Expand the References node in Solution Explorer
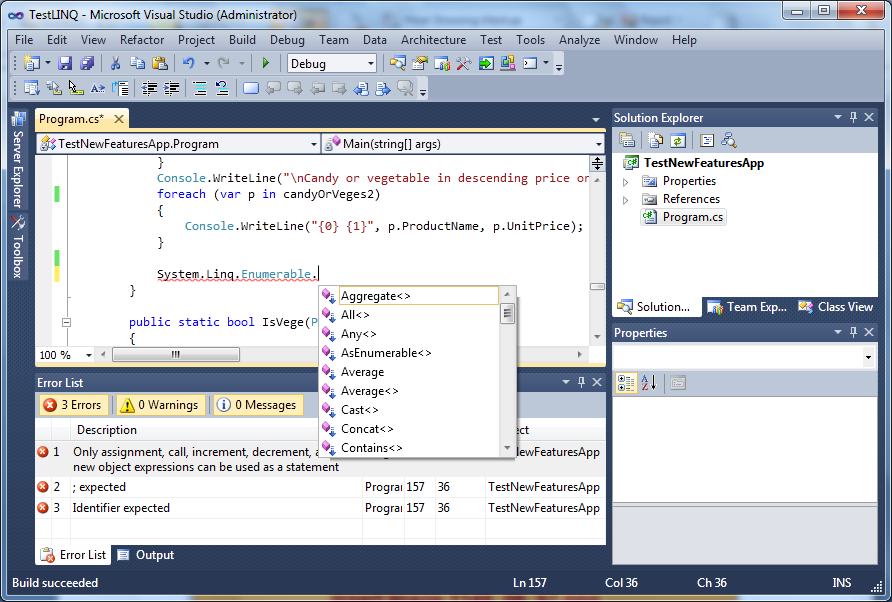892x602 pixels. click(626, 200)
